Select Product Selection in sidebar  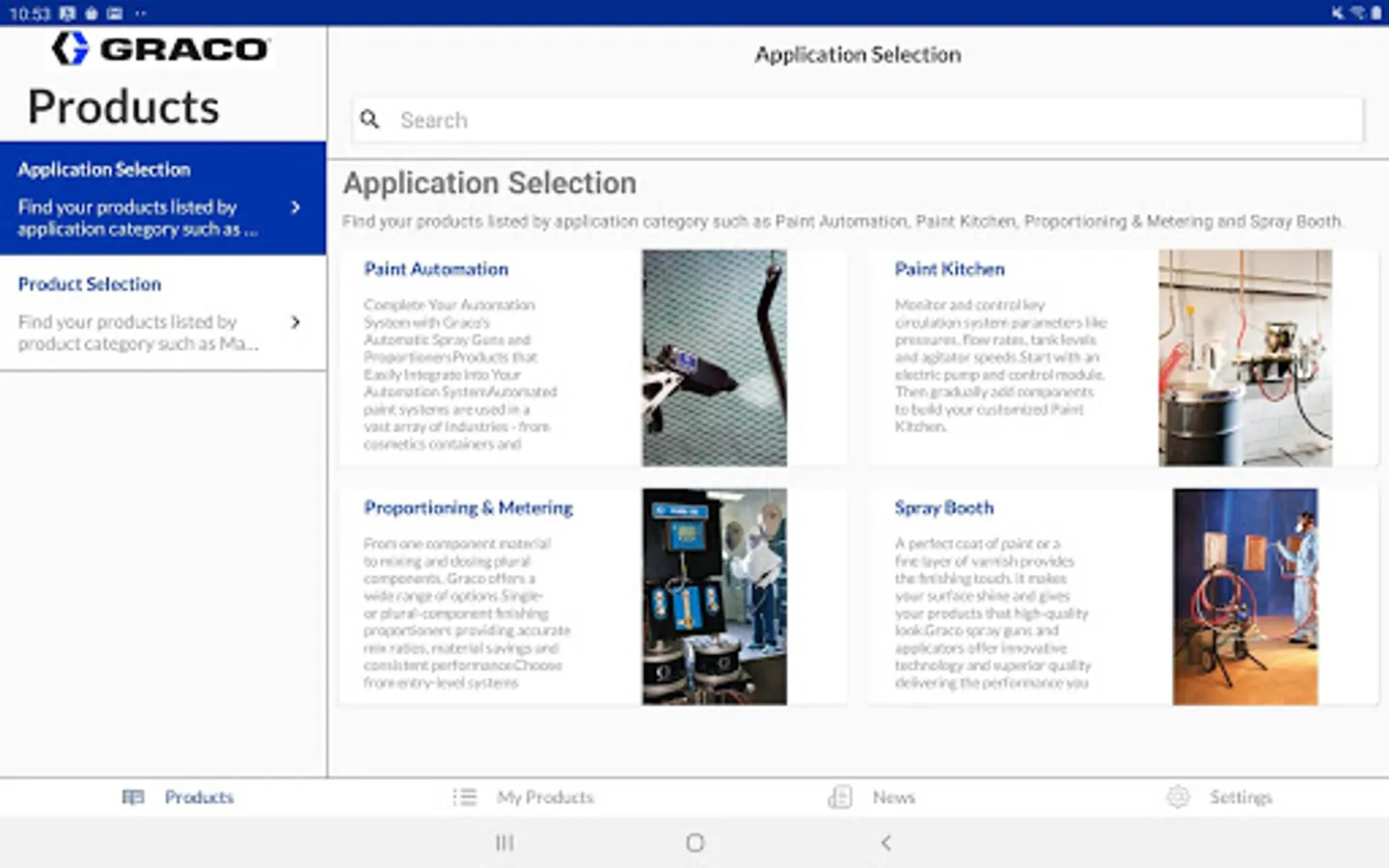click(163, 313)
